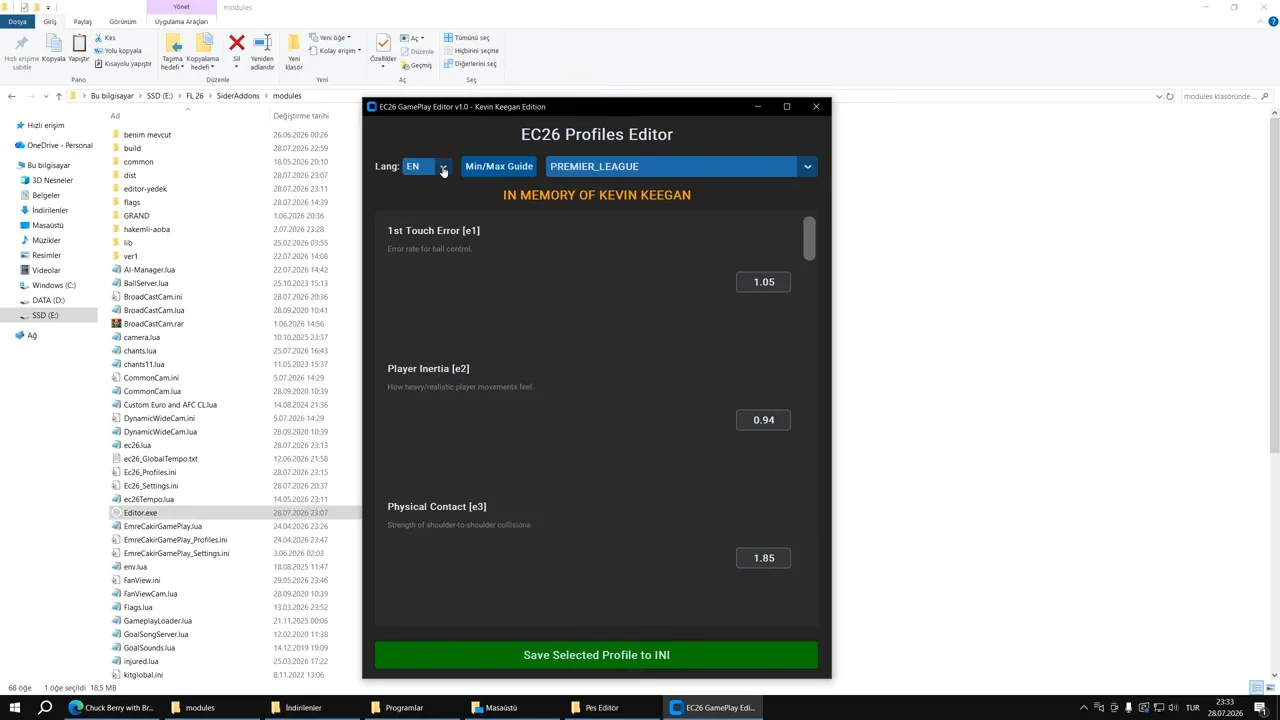This screenshot has height=720, width=1280.
Task: Switch to Görünüm ribbon tab
Action: tap(123, 21)
